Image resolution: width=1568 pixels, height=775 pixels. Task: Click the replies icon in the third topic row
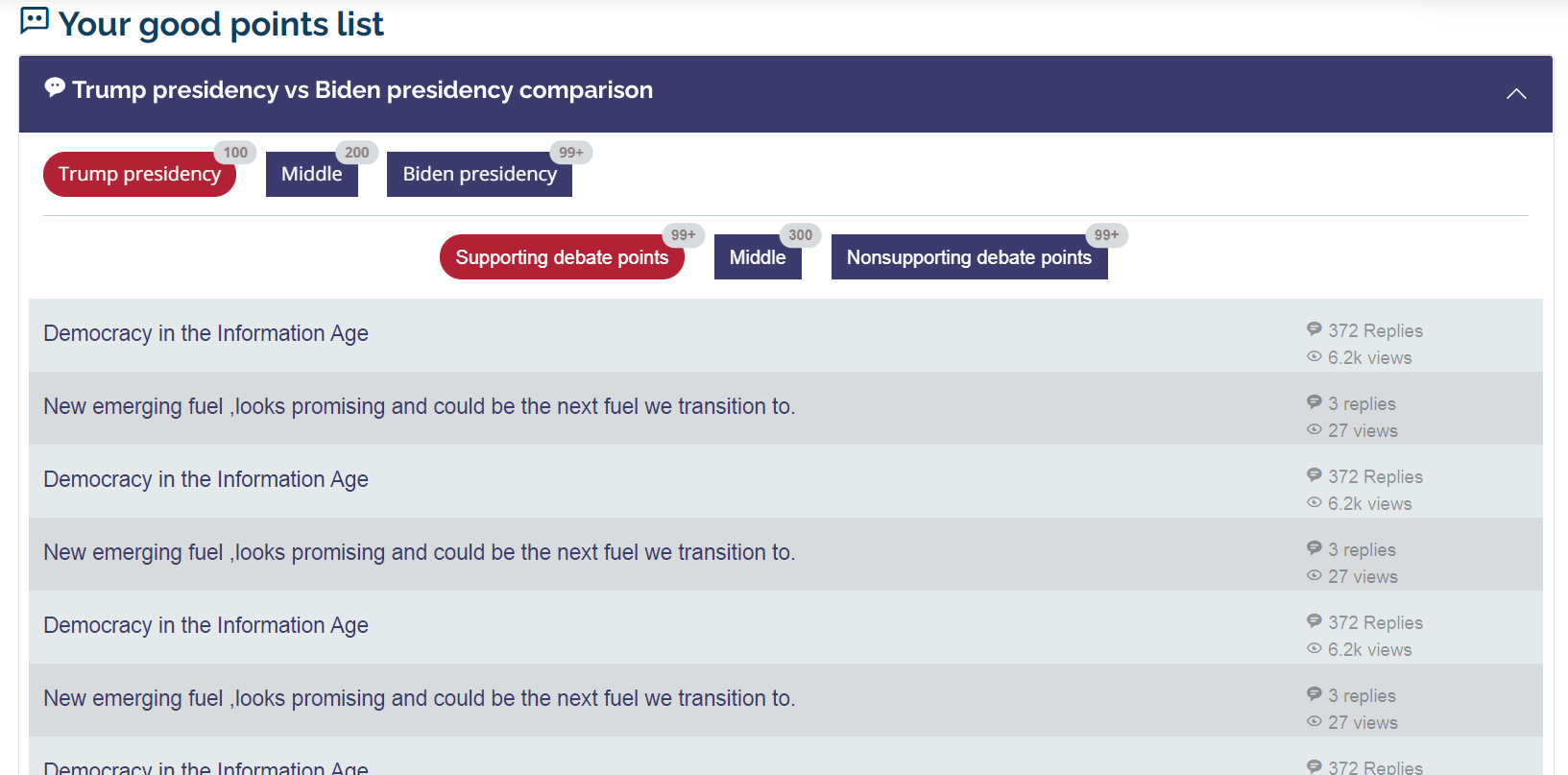[1315, 475]
